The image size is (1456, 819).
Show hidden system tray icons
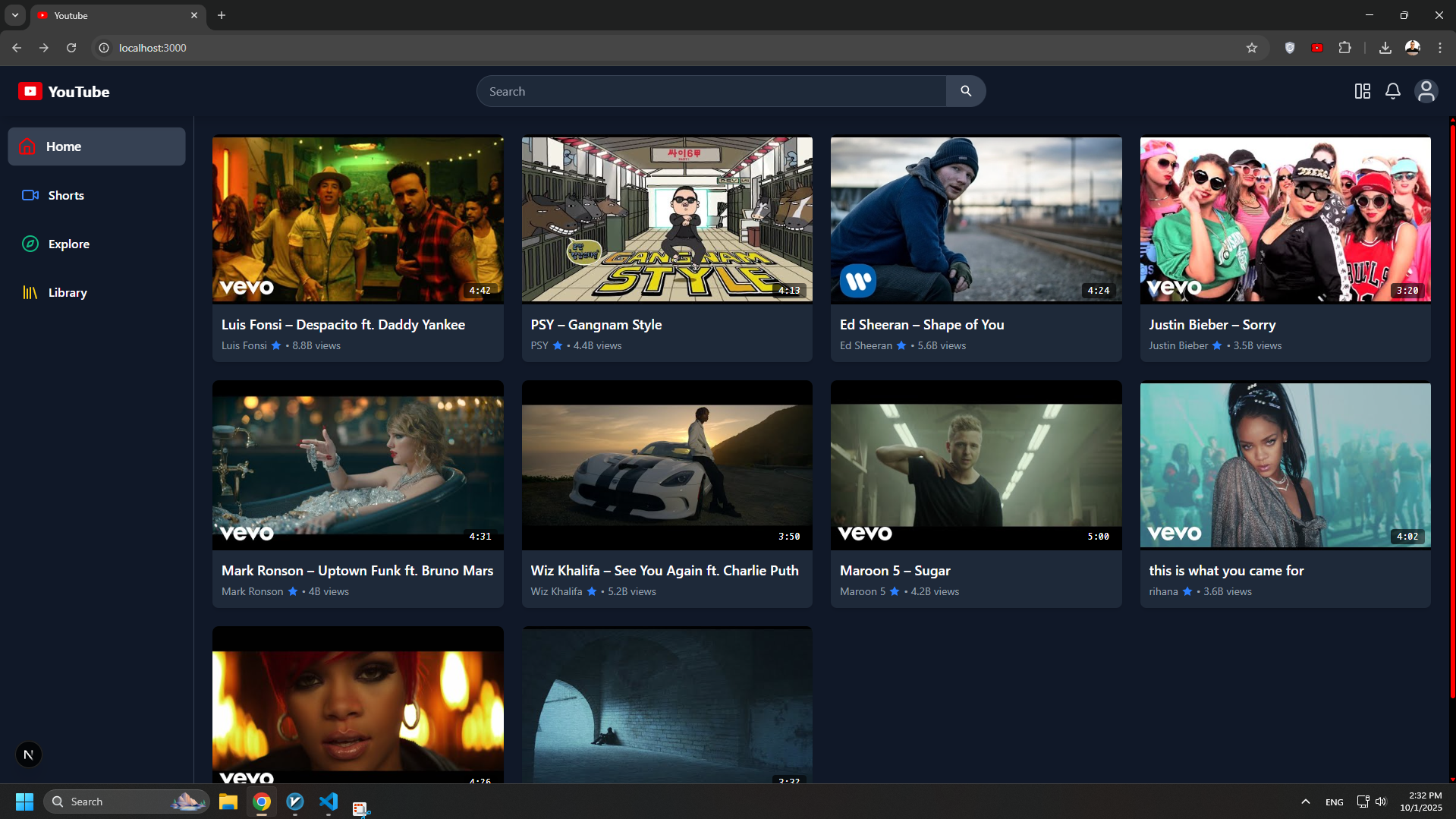point(1305,802)
